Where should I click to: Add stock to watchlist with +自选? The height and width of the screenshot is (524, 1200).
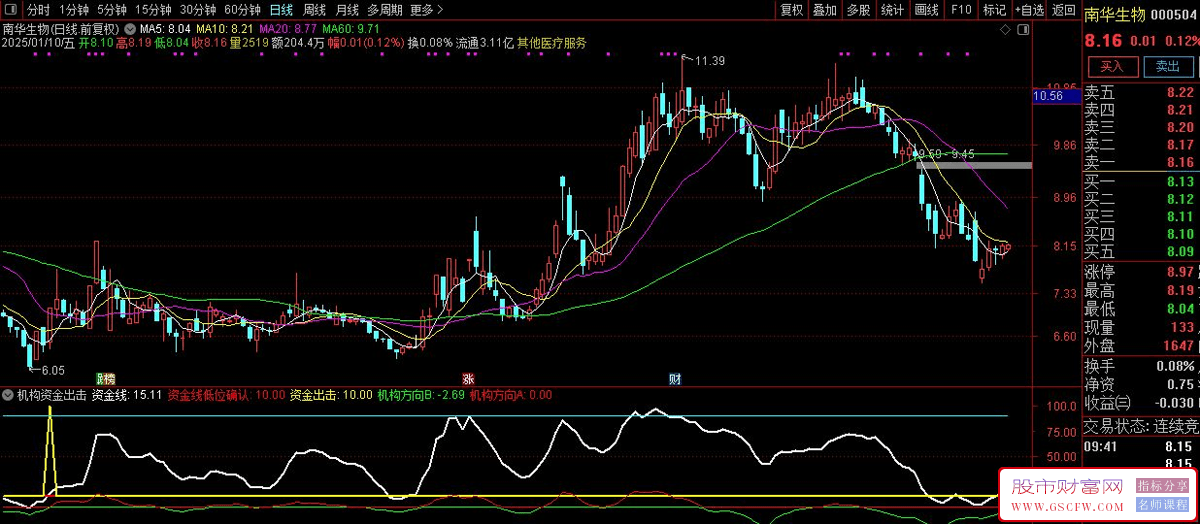(1027, 10)
